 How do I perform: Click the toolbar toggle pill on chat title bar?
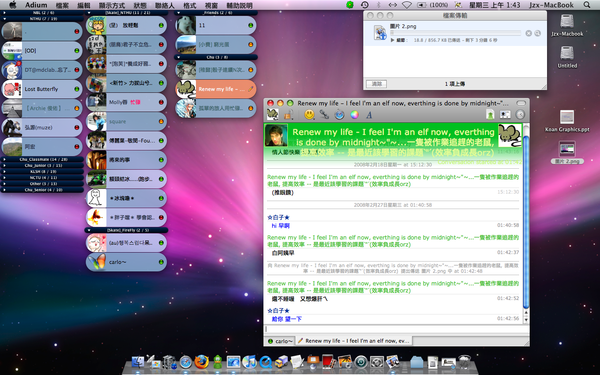pyautogui.click(x=521, y=103)
